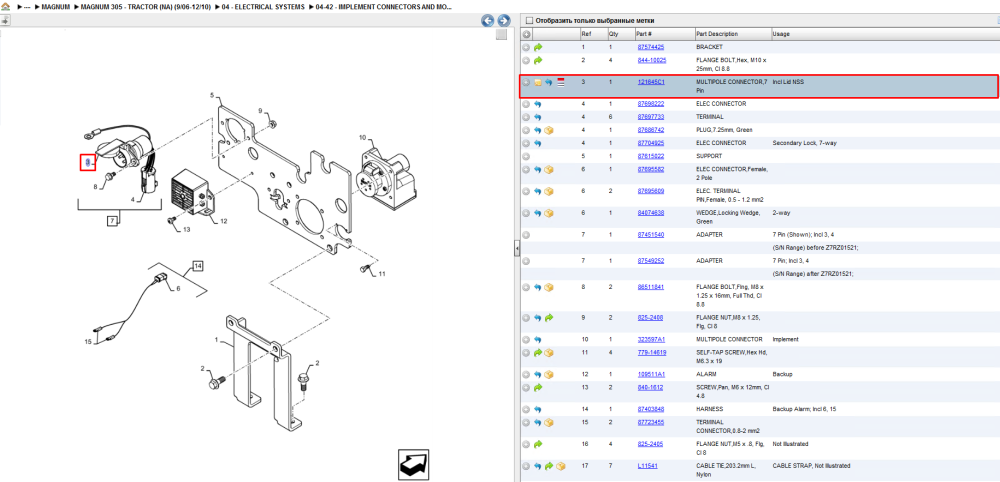Click callout 12 near the alarm drawing
Screen dimensions: 1000x482
(224, 221)
